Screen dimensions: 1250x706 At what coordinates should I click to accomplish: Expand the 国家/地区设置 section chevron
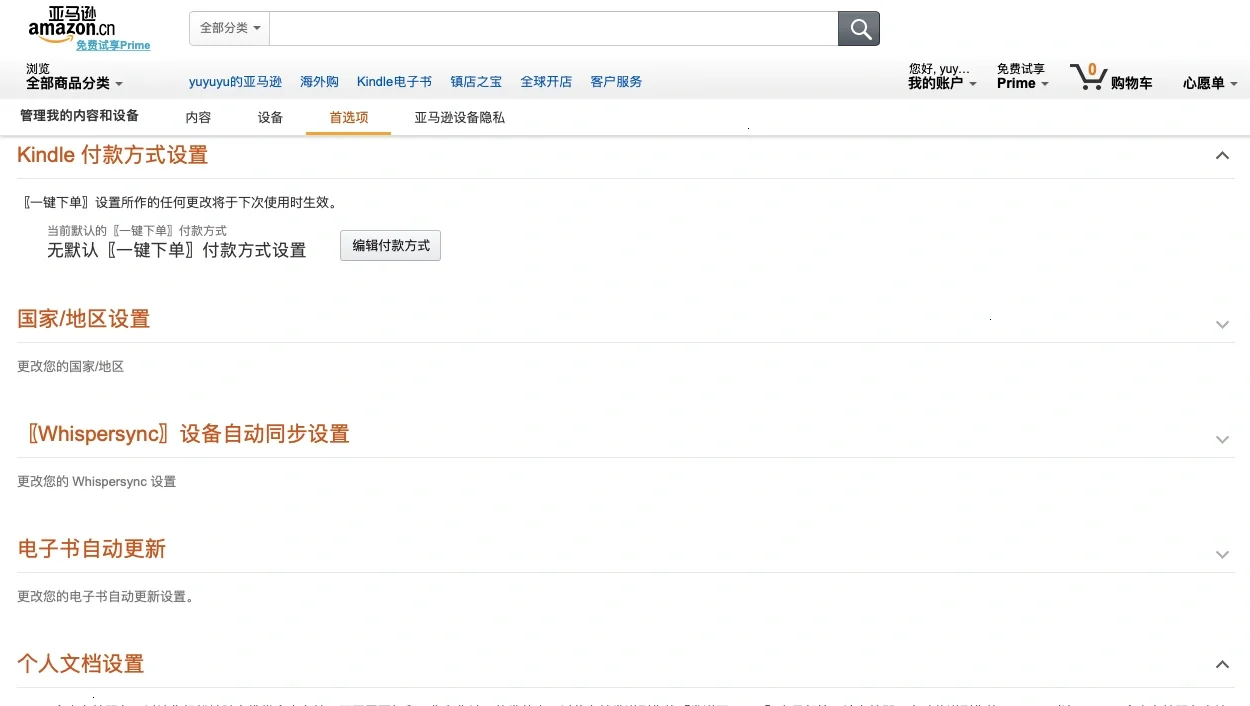coord(1222,324)
